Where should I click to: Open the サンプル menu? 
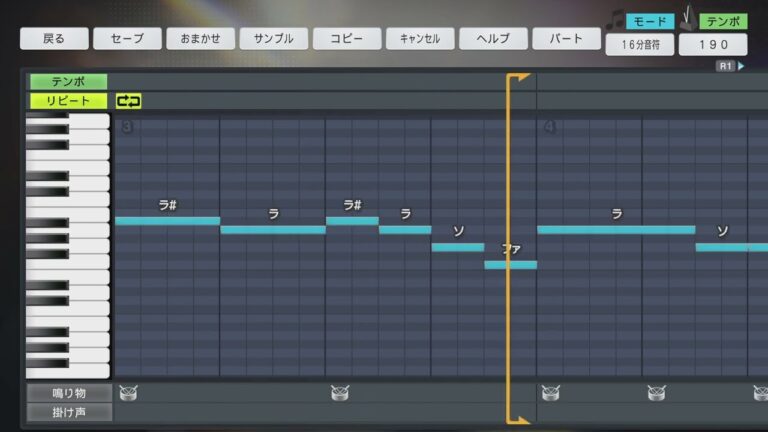coord(273,39)
